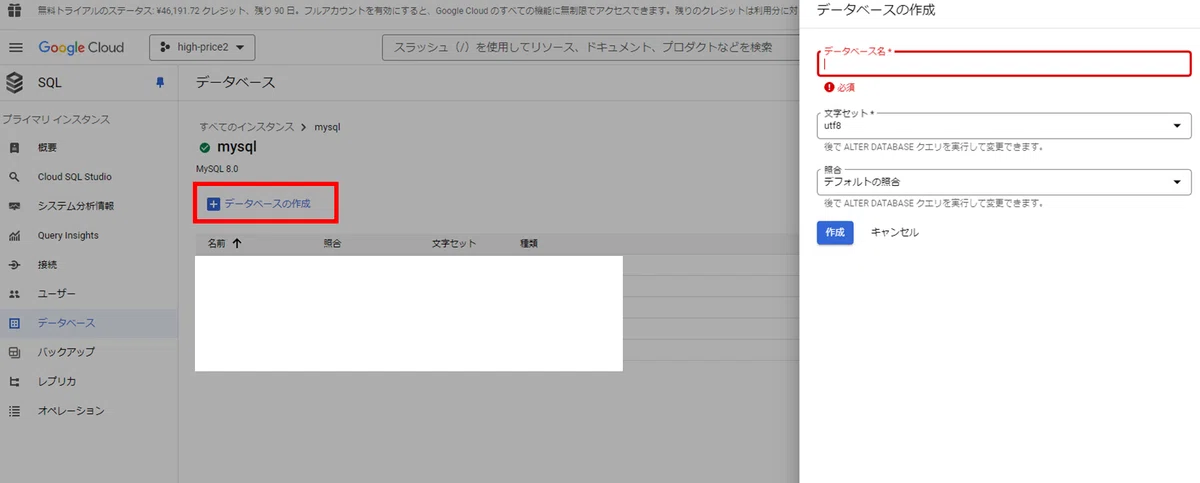Screen dimensions: 1200x483
Task: Open the 概要 sidebar item
Action: click(x=89, y=148)
